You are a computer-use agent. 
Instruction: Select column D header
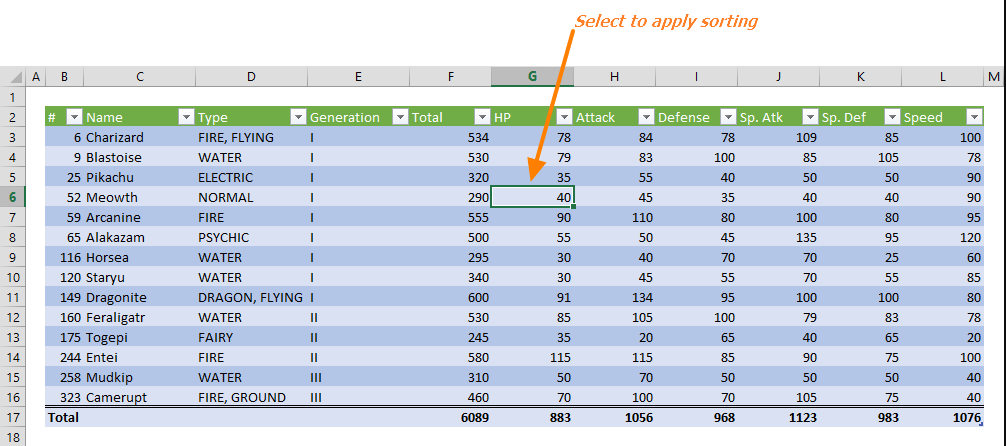(252, 77)
